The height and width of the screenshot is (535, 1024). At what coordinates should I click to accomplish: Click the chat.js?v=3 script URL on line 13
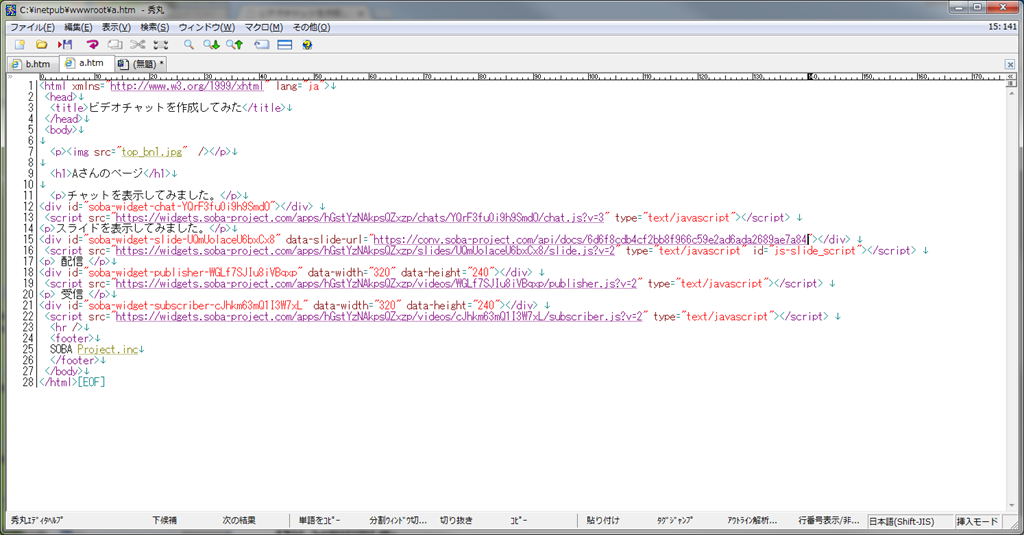coord(360,218)
